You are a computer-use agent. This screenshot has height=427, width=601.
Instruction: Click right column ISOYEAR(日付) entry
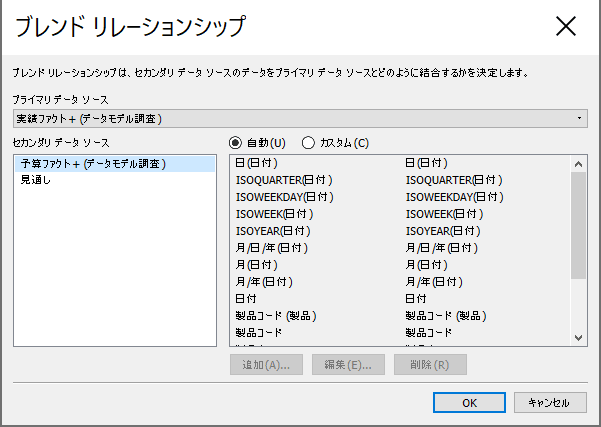pyautogui.click(x=443, y=231)
